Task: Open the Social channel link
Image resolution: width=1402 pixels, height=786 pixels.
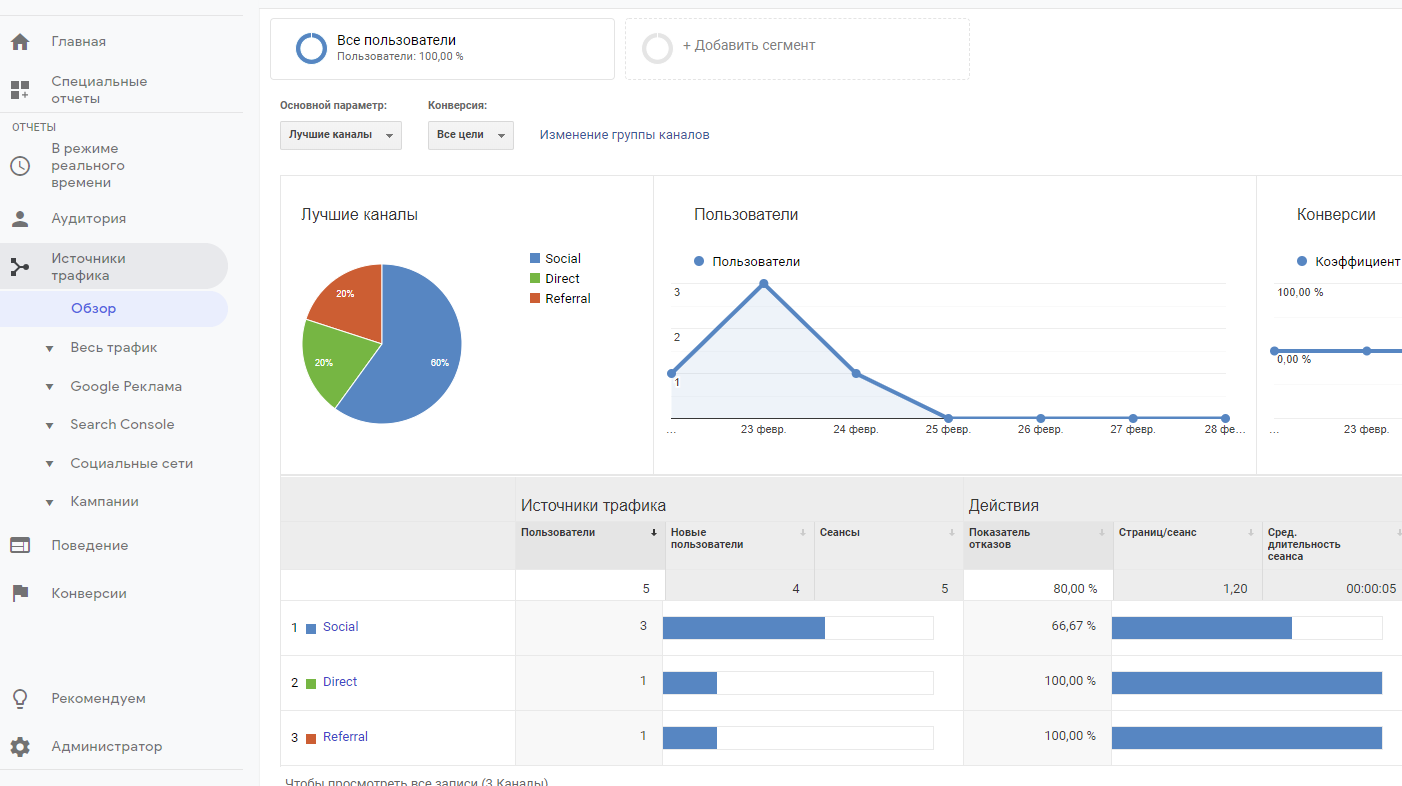Action: point(340,627)
